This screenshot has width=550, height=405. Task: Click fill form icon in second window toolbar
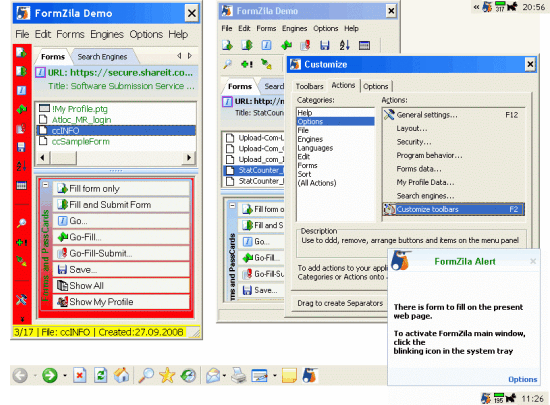click(227, 45)
